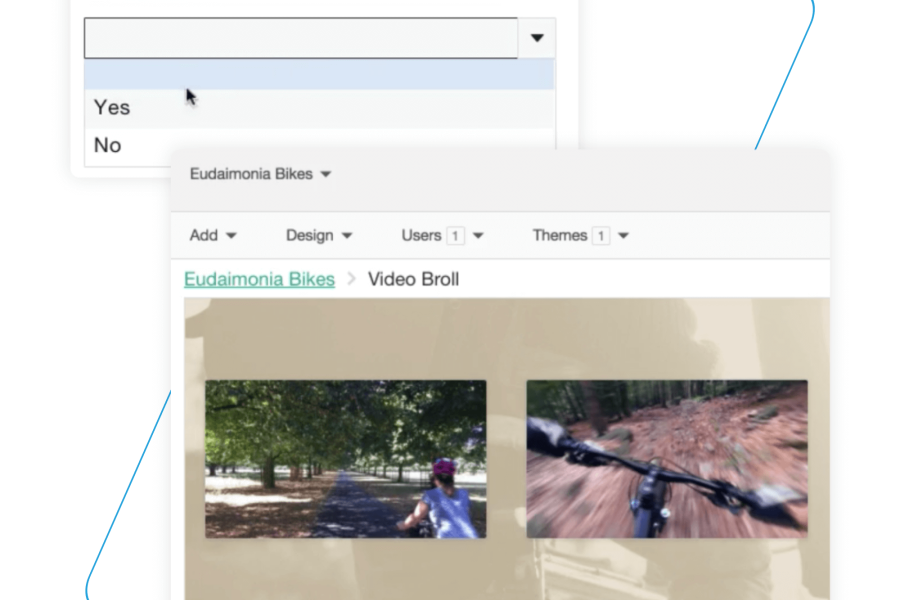Click the Themes count badge
This screenshot has width=900, height=600.
[601, 236]
